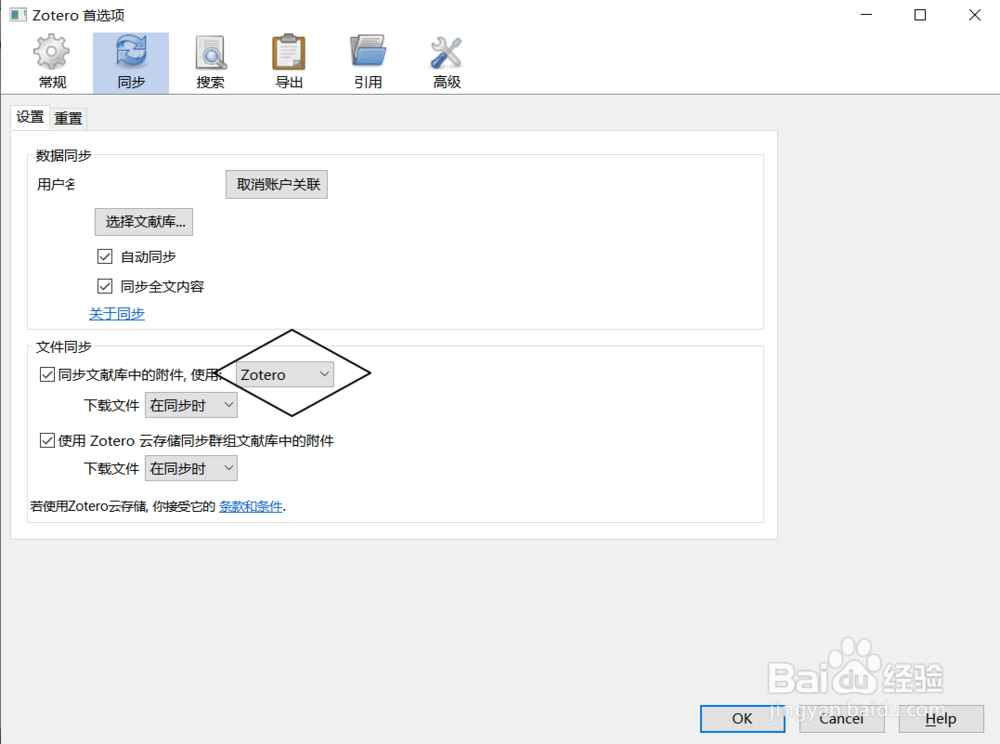Open the 搜索 (Search) preferences pane
This screenshot has width=1000, height=744.
coord(210,62)
